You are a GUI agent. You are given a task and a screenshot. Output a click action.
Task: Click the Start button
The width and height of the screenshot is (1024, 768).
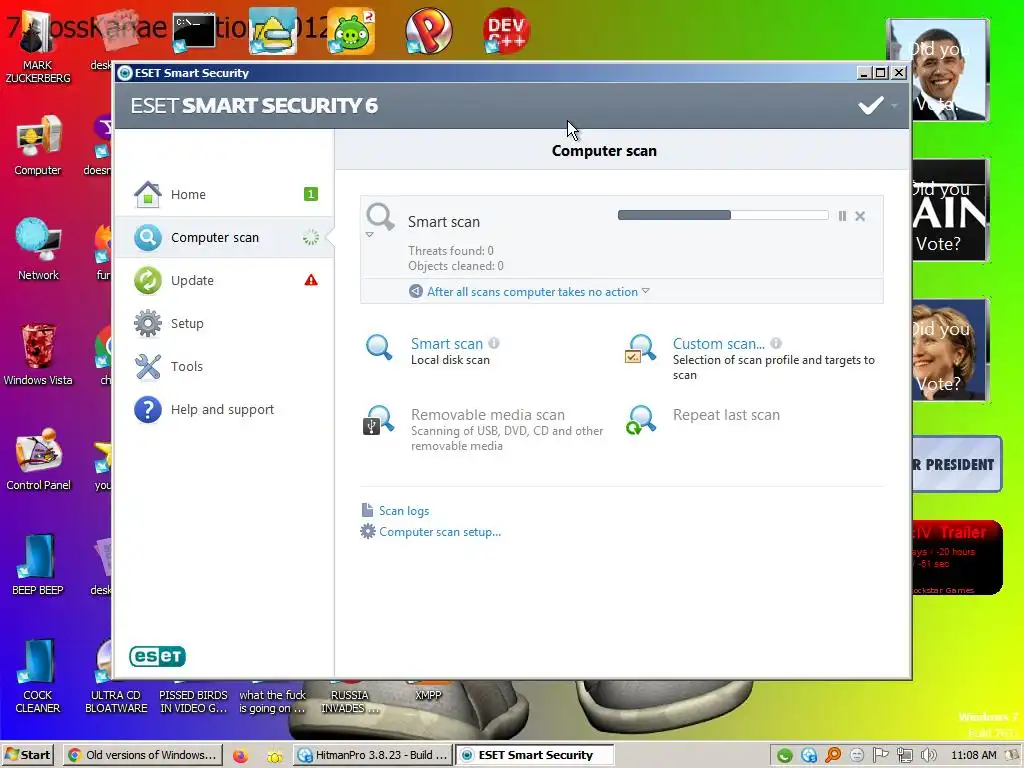[x=27, y=755]
